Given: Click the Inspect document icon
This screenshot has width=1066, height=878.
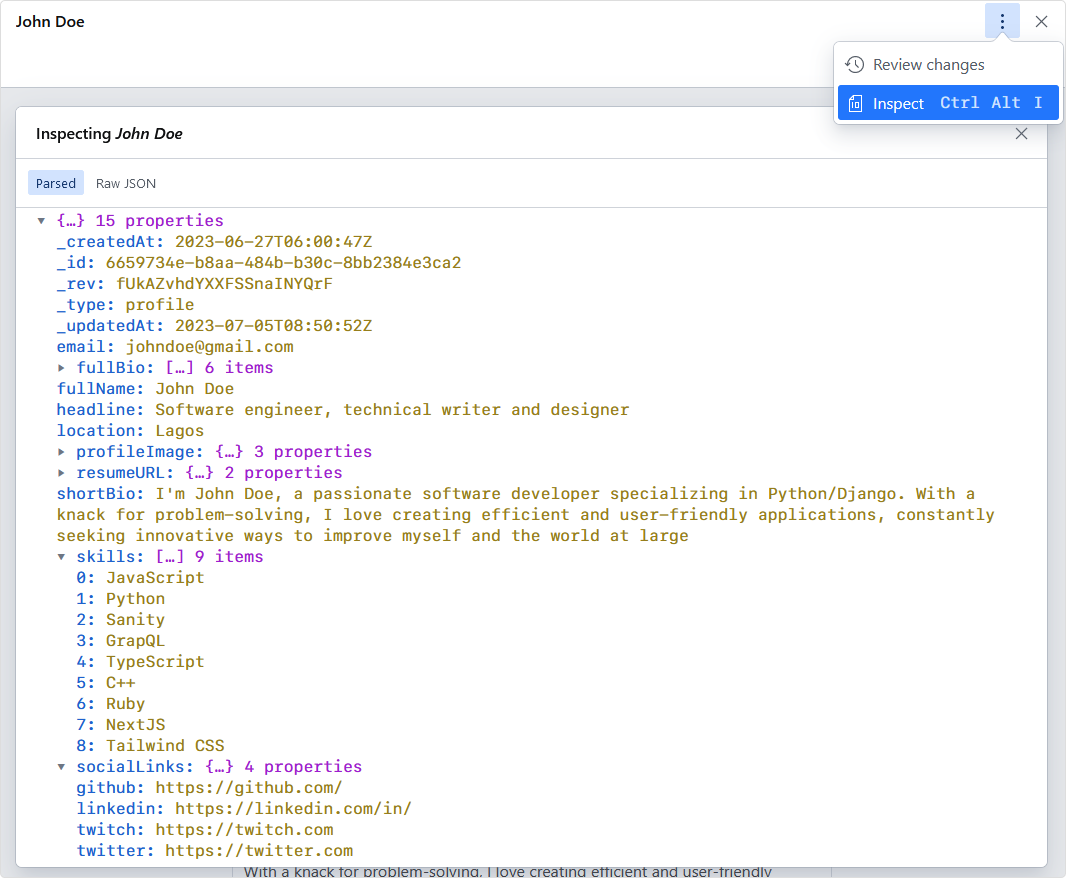Looking at the screenshot, I should (855, 103).
